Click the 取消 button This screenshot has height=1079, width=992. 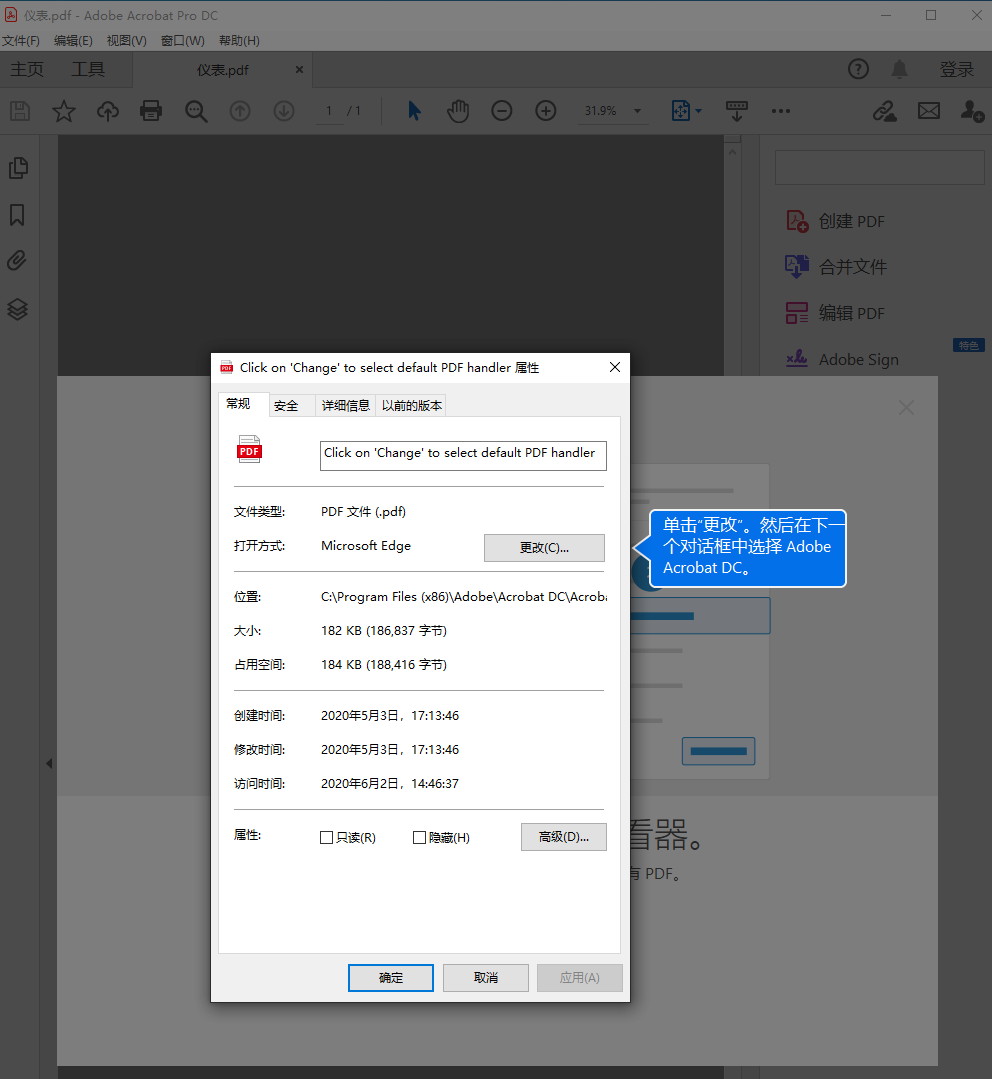pos(486,978)
